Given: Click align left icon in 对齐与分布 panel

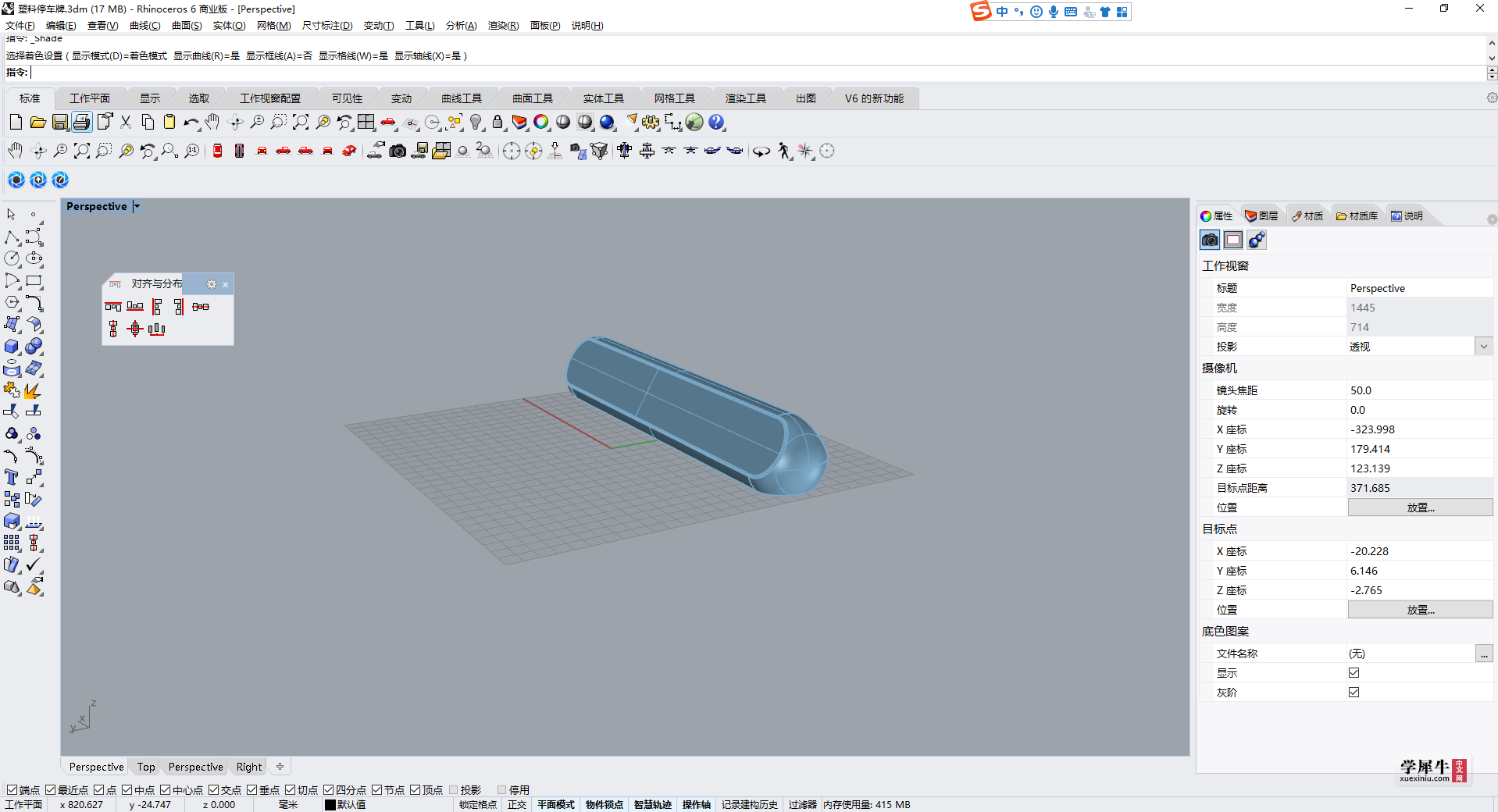Looking at the screenshot, I should click(157, 307).
